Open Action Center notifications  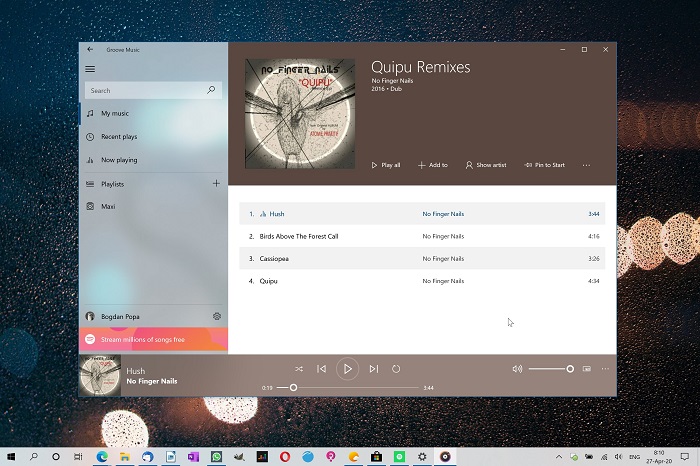pos(685,457)
